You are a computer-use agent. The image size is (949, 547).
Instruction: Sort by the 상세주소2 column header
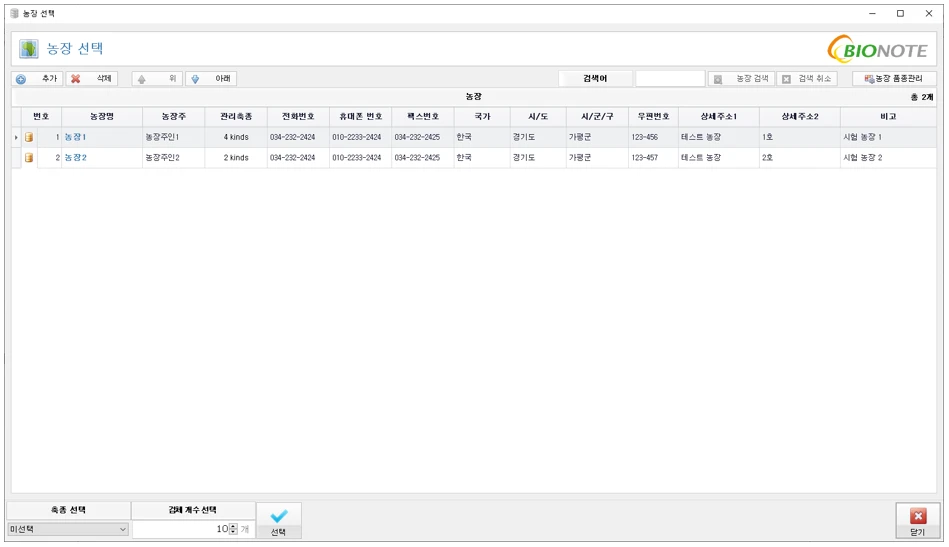[x=800, y=117]
